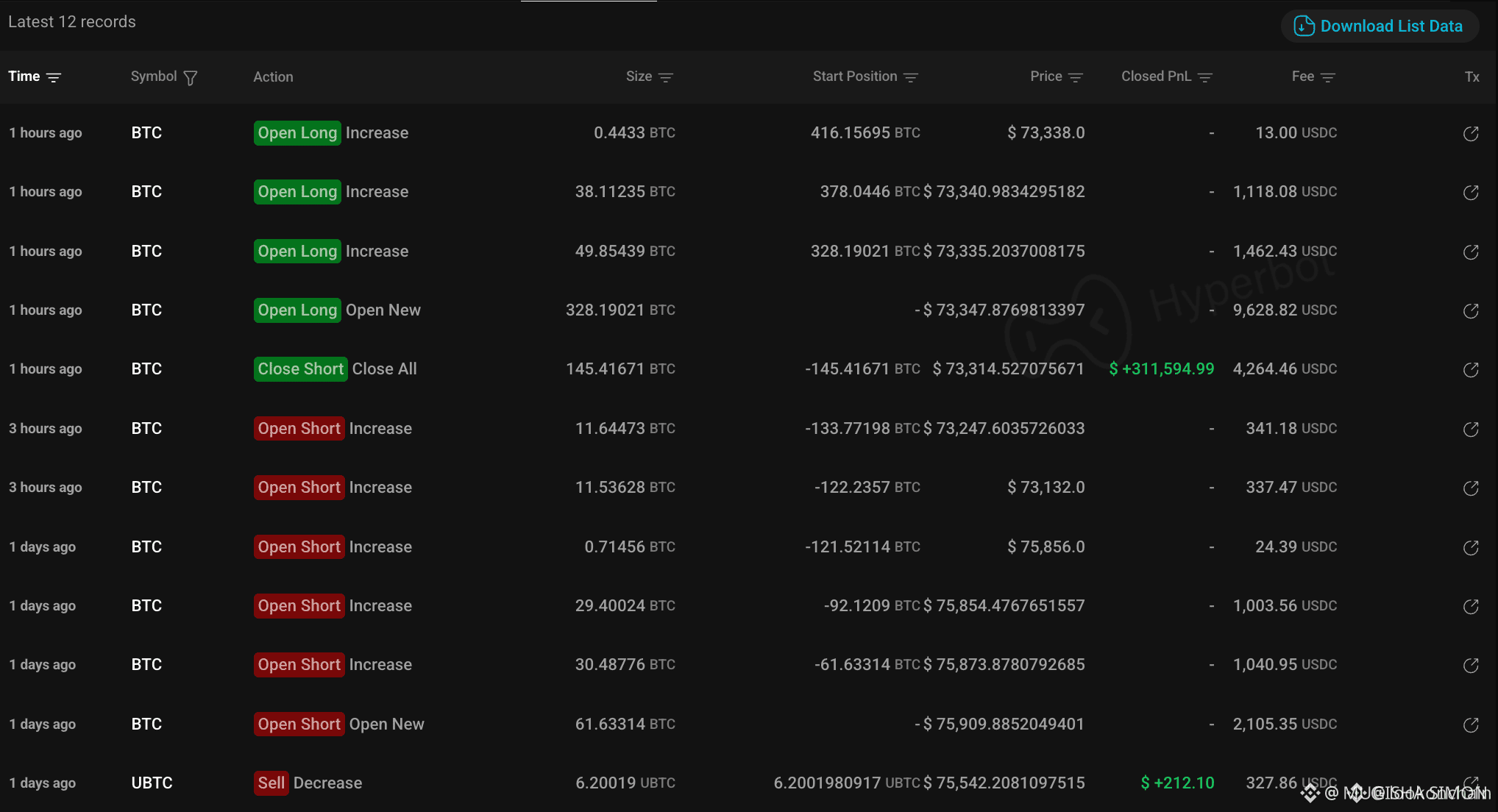This screenshot has width=1498, height=812.
Task: Open Tx link for the Close Short row
Action: [x=1471, y=369]
